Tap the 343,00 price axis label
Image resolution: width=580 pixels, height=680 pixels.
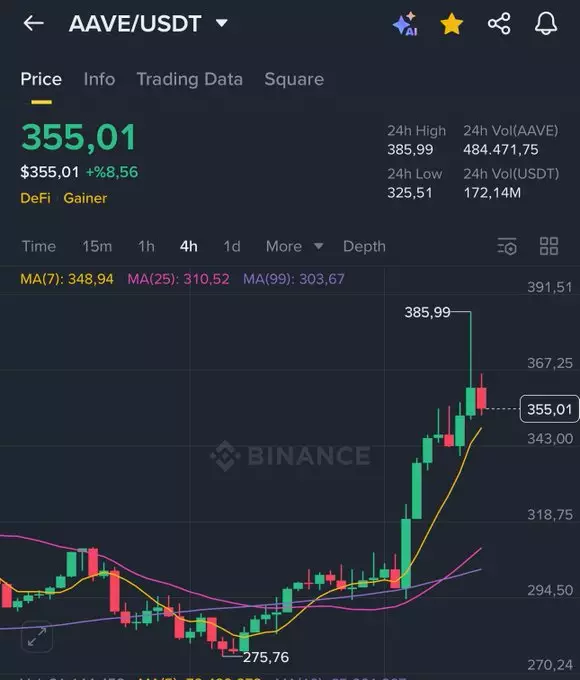(550, 439)
